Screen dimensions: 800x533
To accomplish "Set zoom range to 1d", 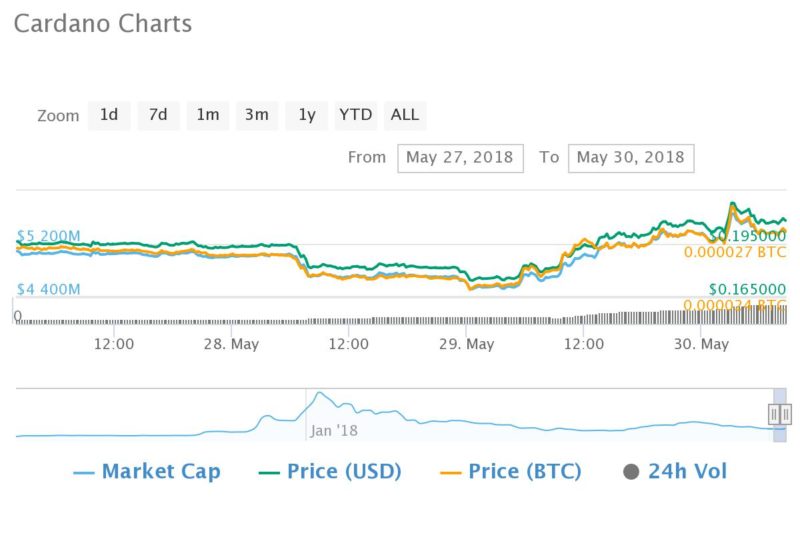I will click(x=109, y=115).
